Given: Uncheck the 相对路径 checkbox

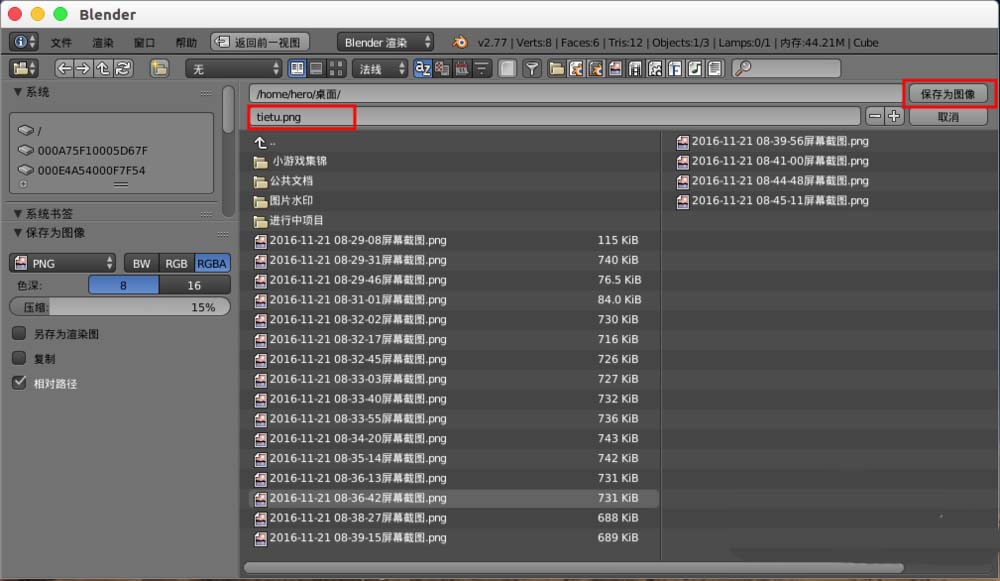Looking at the screenshot, I should click(x=18, y=382).
